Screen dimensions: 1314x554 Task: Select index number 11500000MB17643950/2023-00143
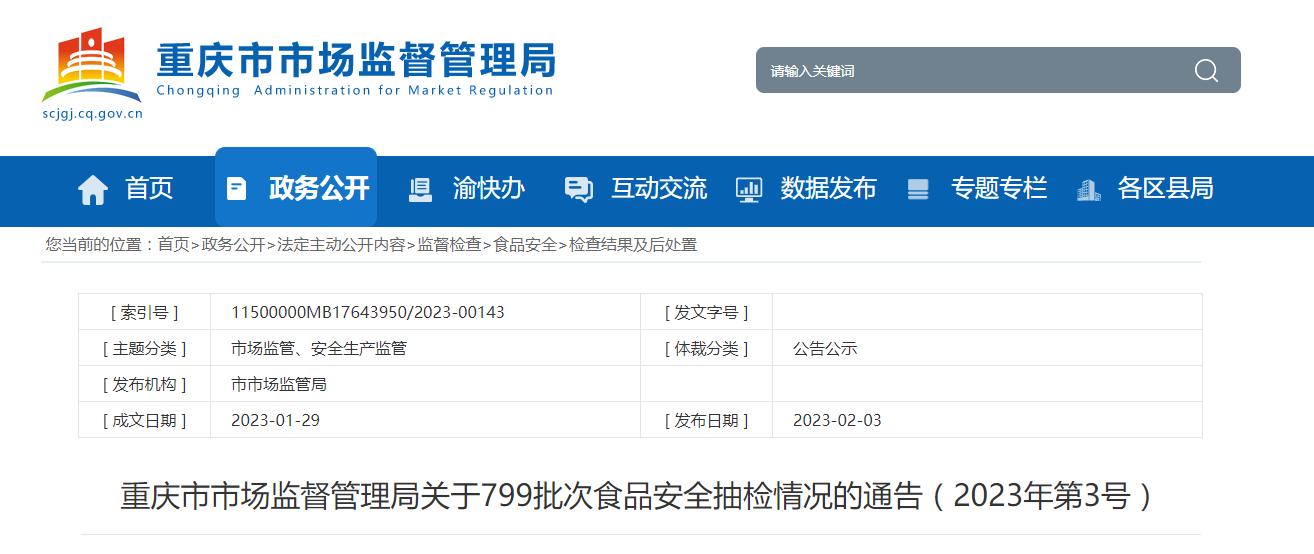tap(368, 312)
